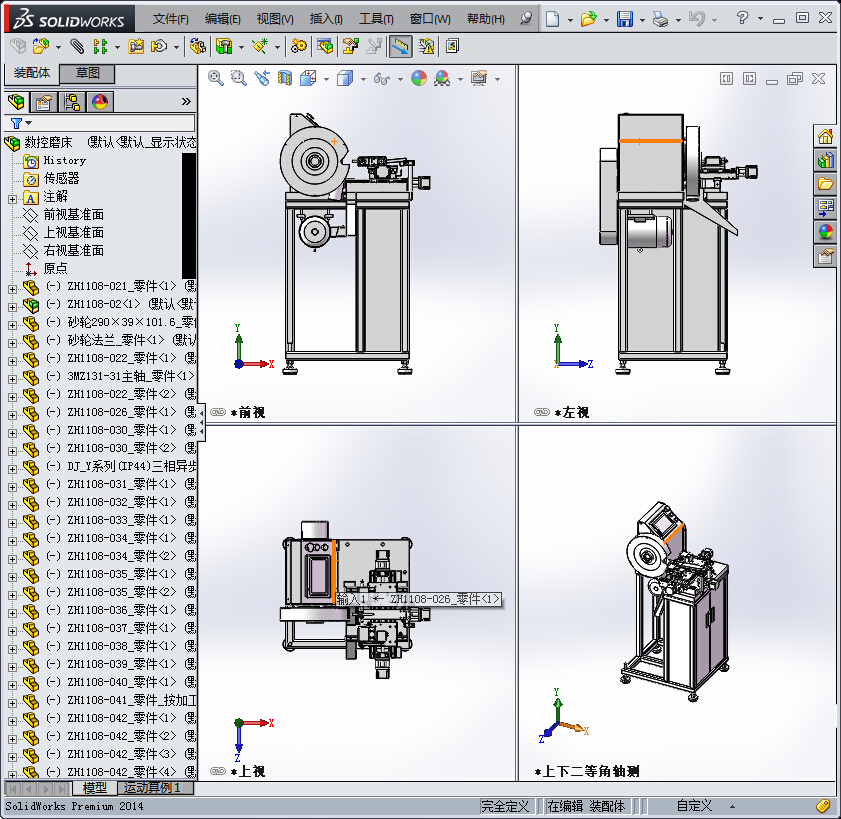Open the Display Style dropdown arrow
841x819 pixels.
(363, 79)
